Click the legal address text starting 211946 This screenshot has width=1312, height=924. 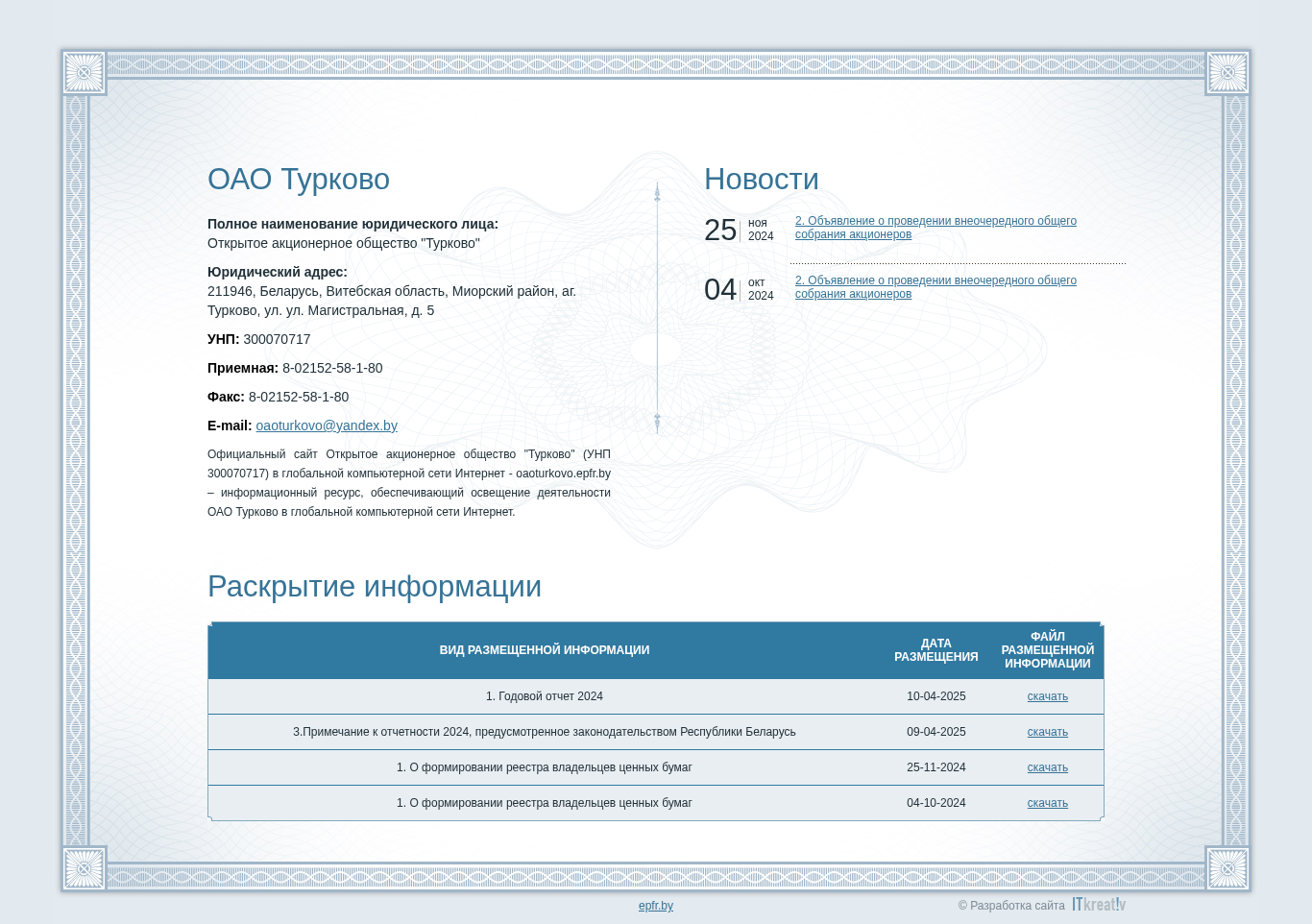(x=392, y=301)
